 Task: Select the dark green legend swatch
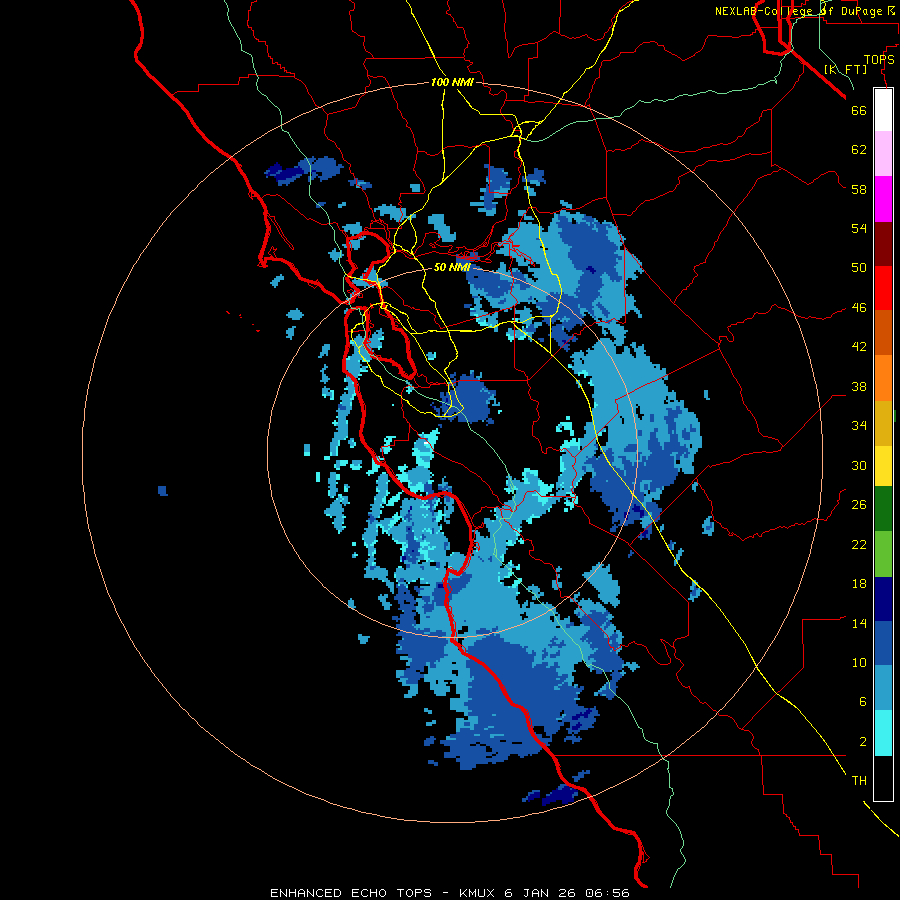click(883, 508)
